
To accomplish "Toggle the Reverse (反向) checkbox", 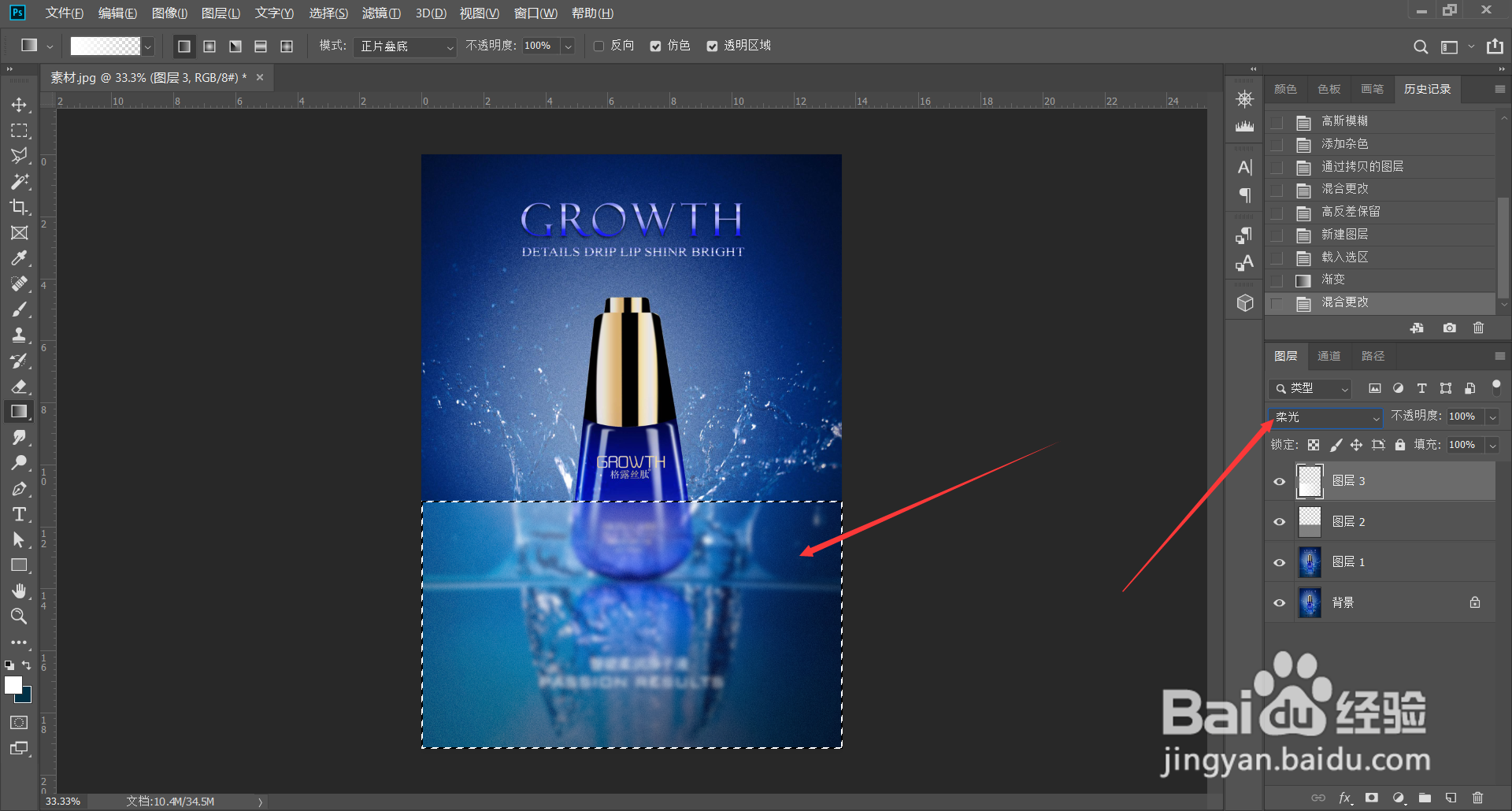I will coord(598,46).
